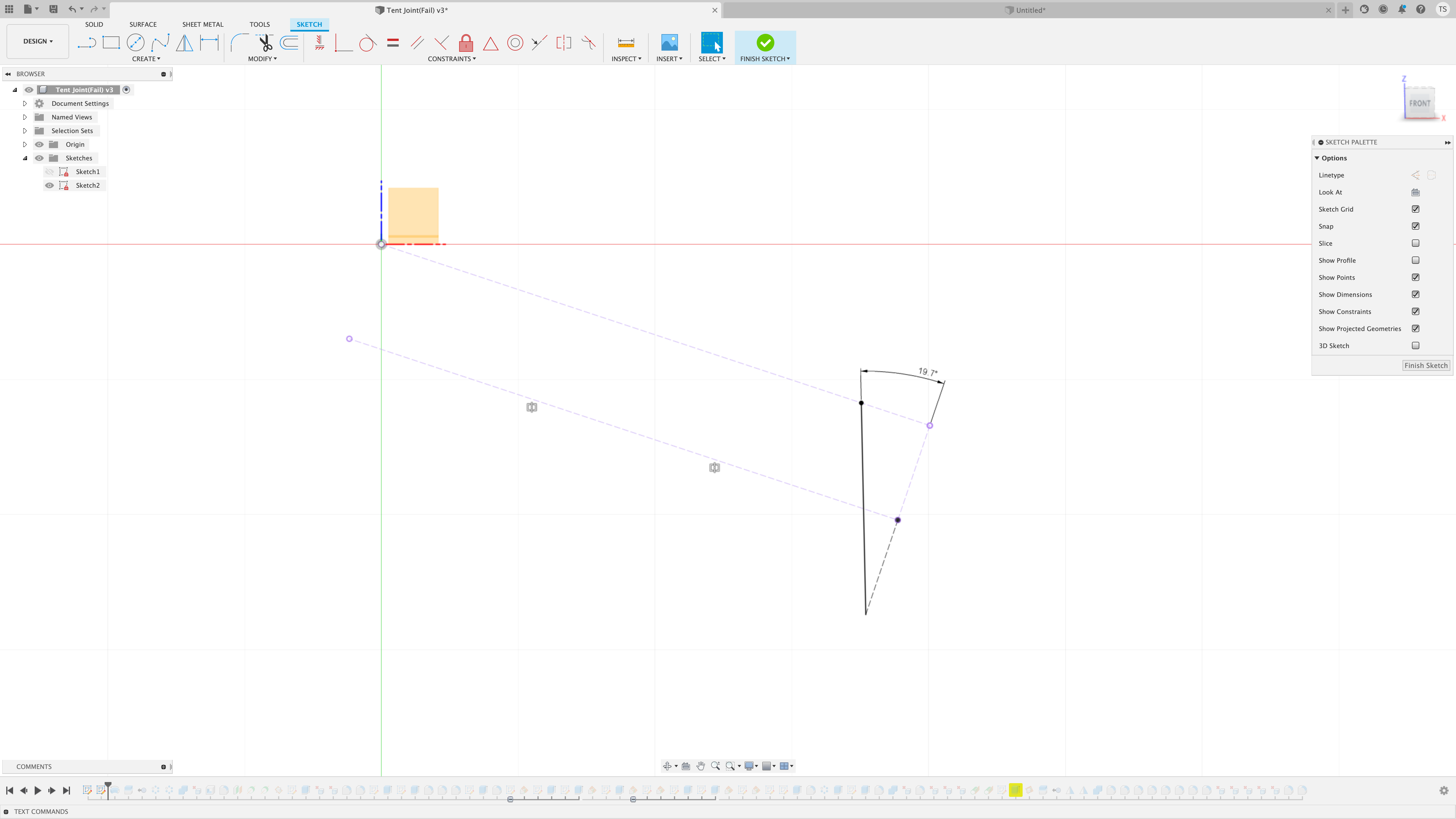Open the CREATE dropdown menu
This screenshot has height=819, width=1456.
[146, 58]
